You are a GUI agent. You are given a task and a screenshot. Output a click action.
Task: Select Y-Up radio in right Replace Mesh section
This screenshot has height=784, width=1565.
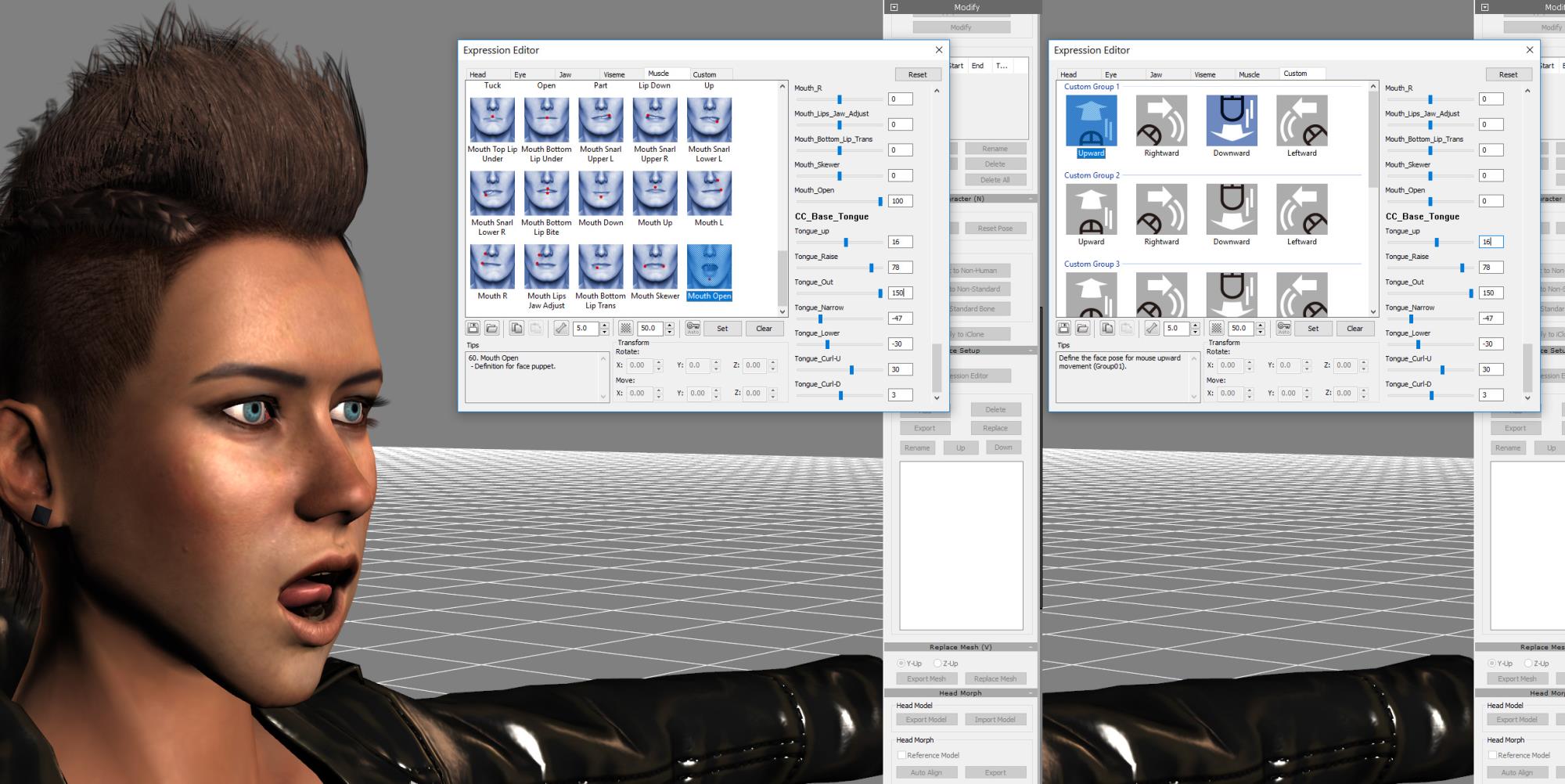1491,664
